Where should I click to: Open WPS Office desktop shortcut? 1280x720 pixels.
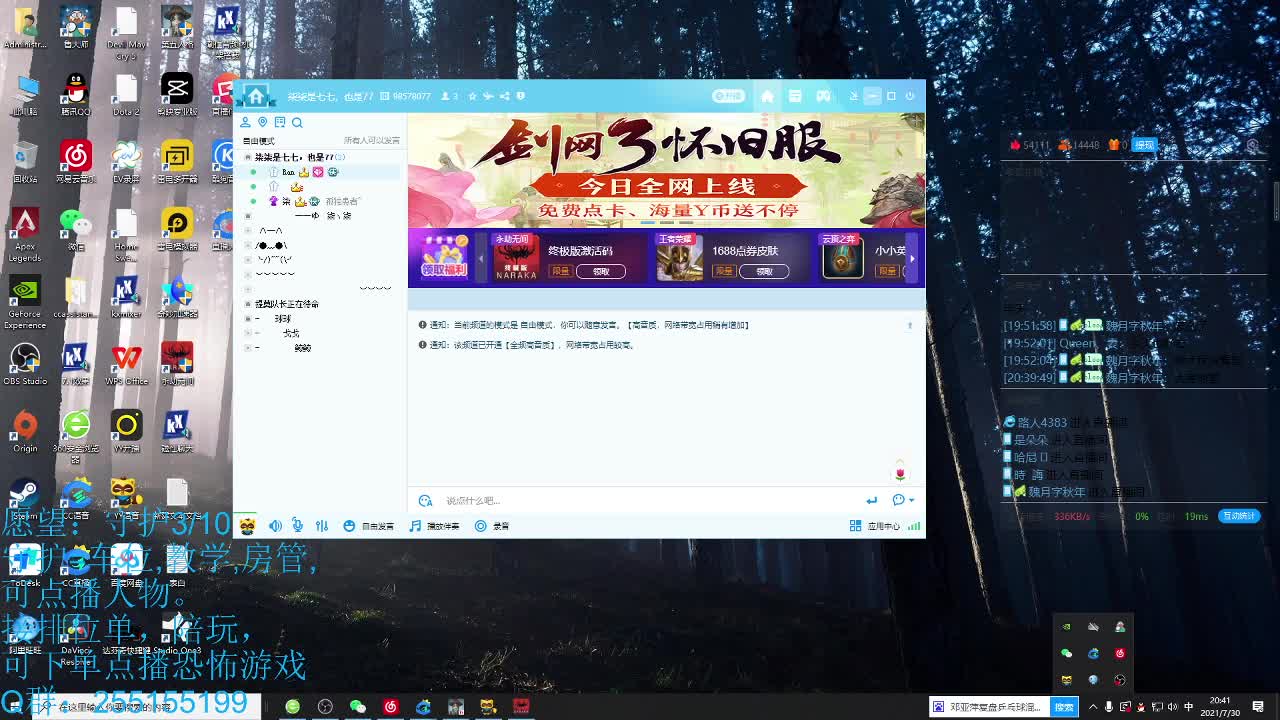(126, 365)
